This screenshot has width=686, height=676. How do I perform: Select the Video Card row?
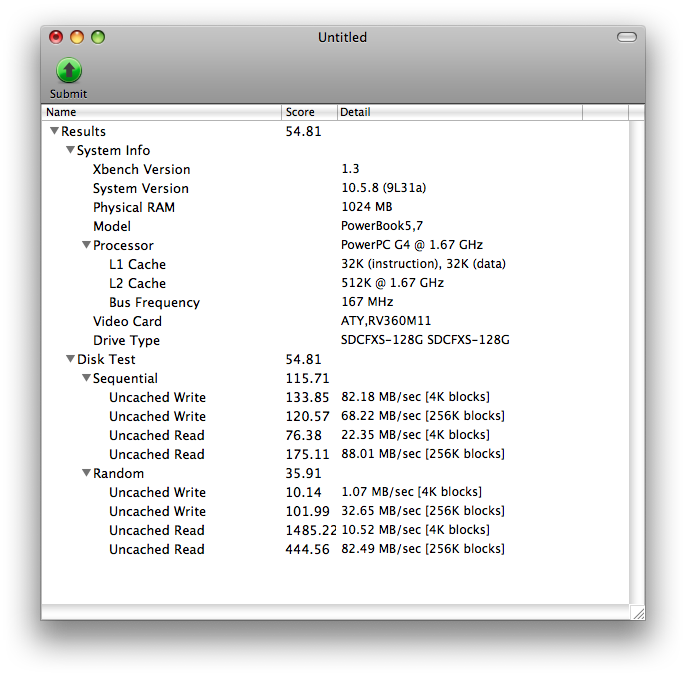[x=336, y=321]
